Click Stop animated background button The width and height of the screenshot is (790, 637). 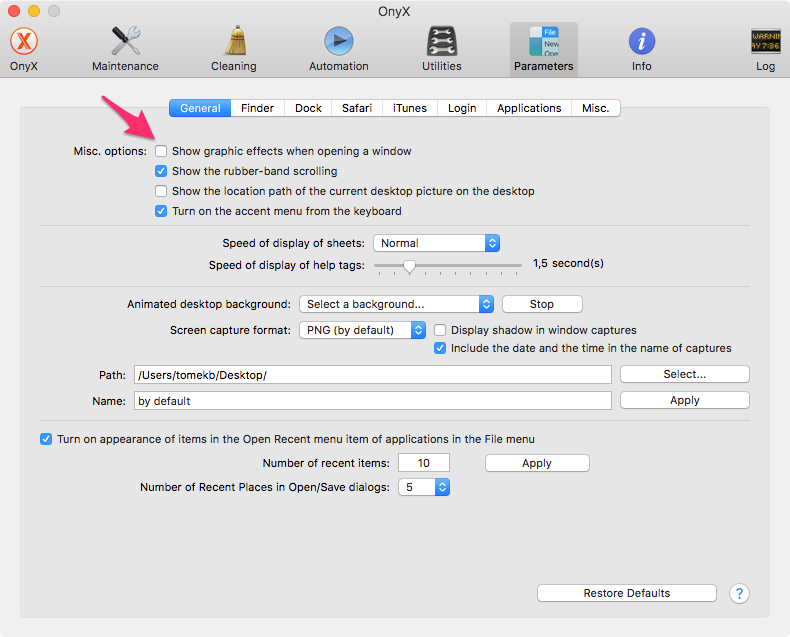[x=542, y=304]
